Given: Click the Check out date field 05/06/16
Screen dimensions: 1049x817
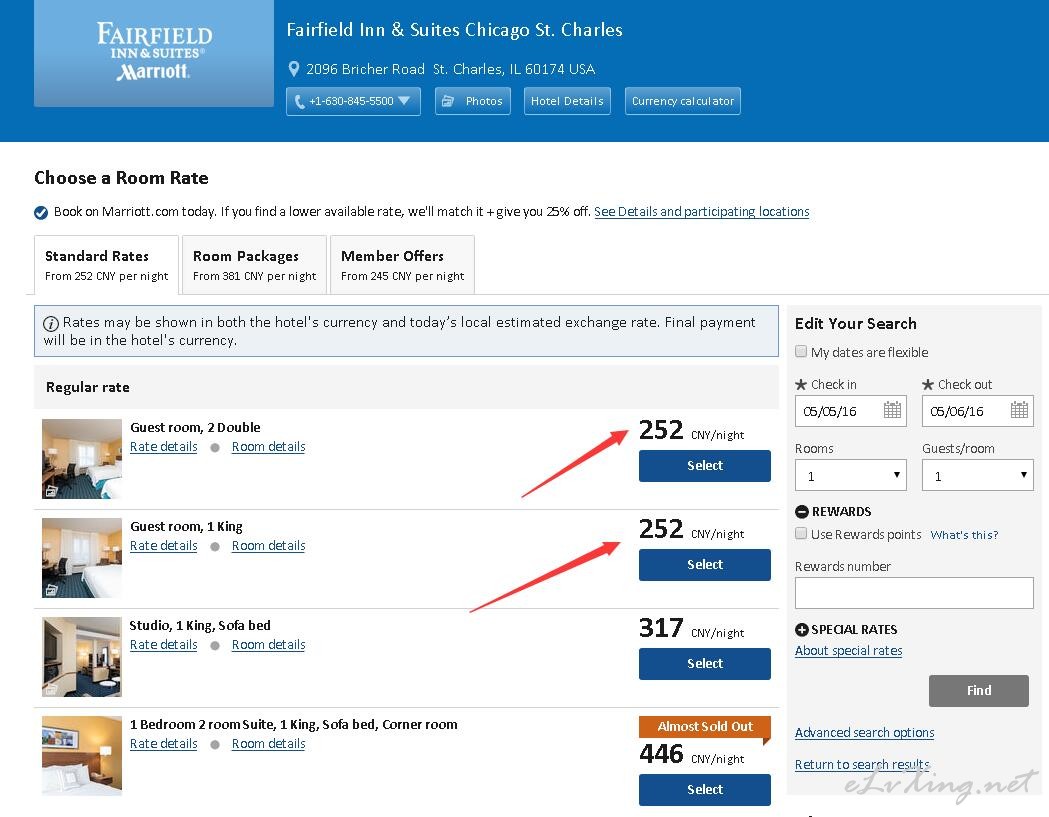Looking at the screenshot, I should [977, 411].
